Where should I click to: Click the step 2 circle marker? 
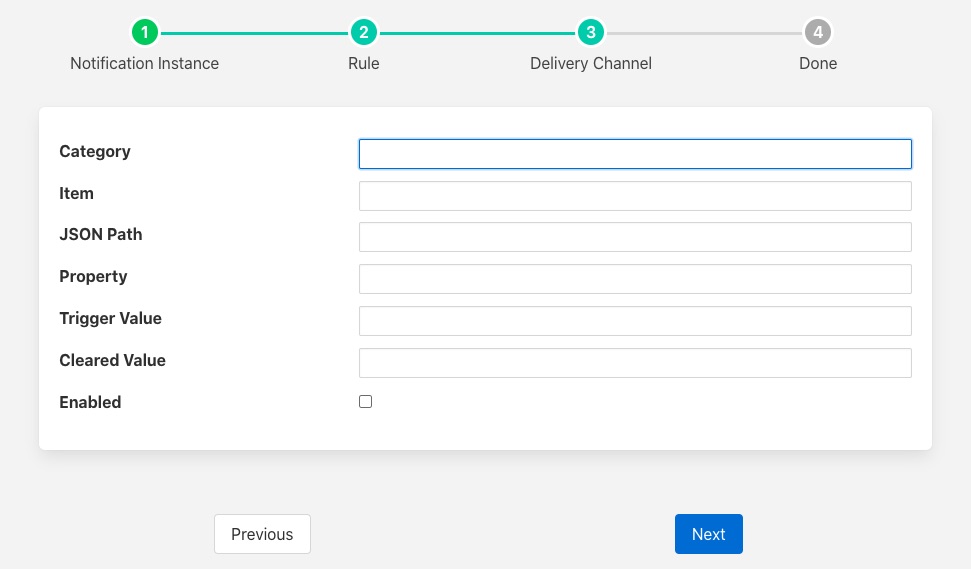[363, 33]
